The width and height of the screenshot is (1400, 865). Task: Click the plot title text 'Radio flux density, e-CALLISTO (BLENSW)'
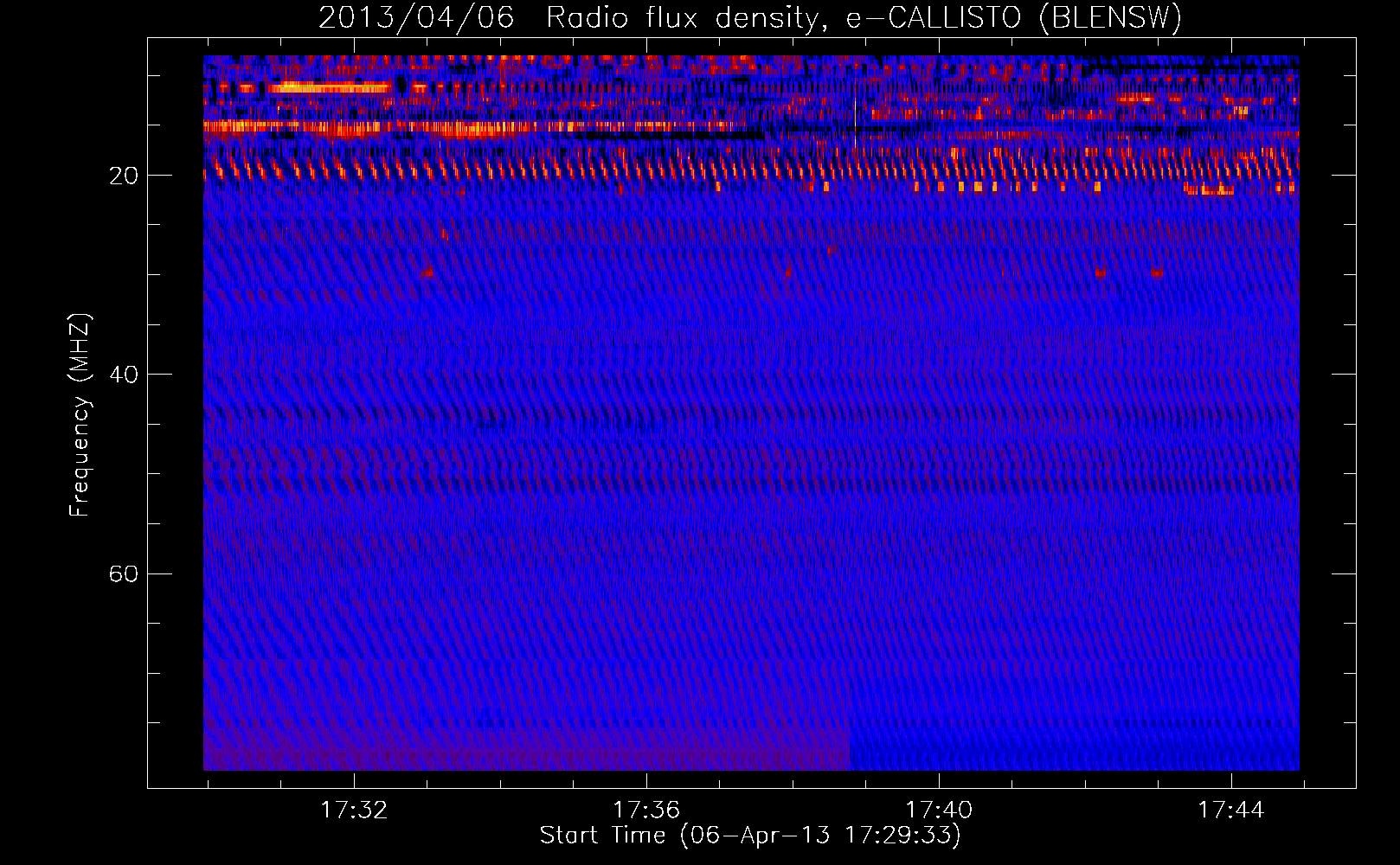coord(864,17)
